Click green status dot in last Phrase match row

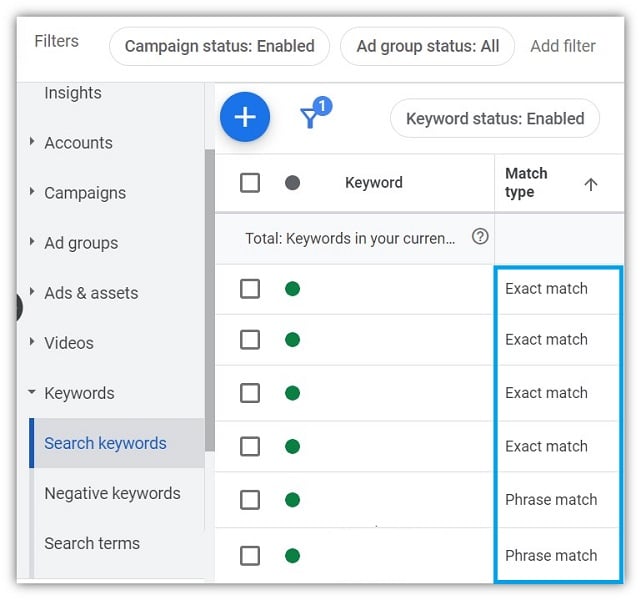(x=292, y=556)
